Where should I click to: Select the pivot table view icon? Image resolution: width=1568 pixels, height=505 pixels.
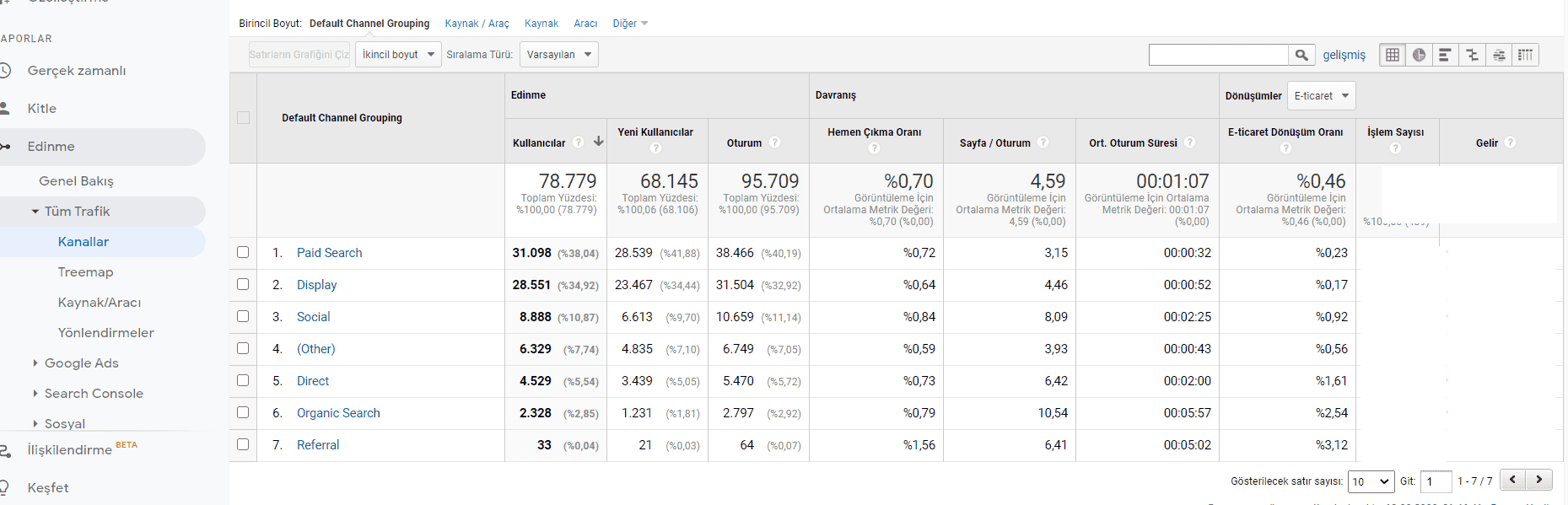[x=1525, y=55]
